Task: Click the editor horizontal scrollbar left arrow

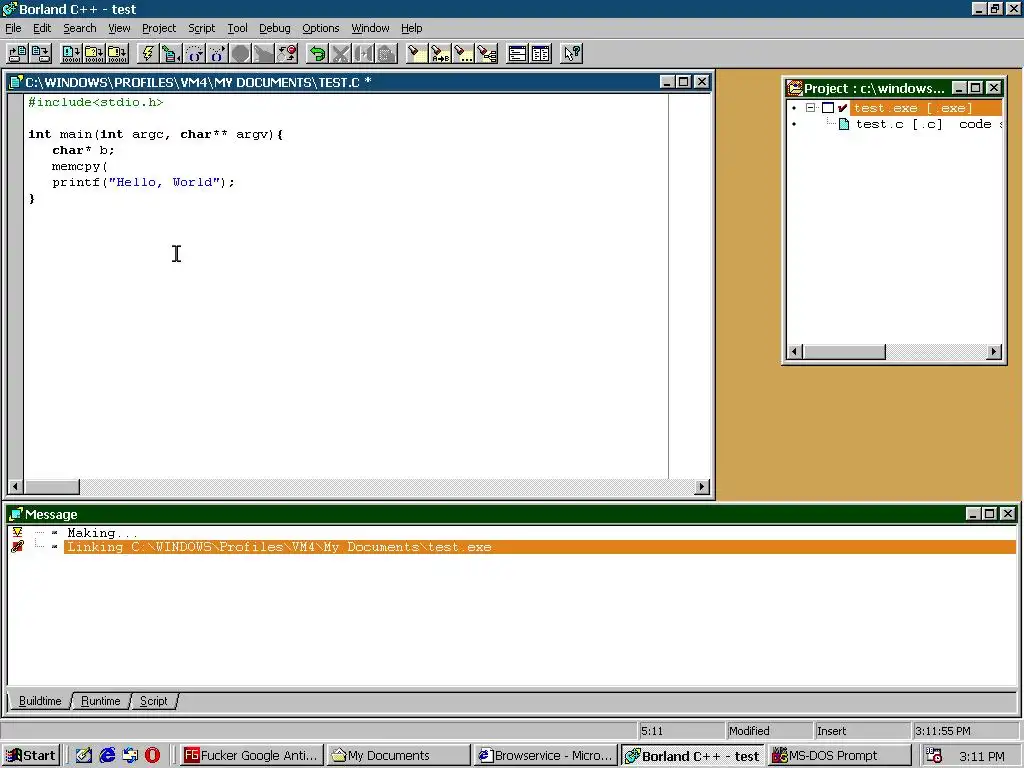Action: 16,487
